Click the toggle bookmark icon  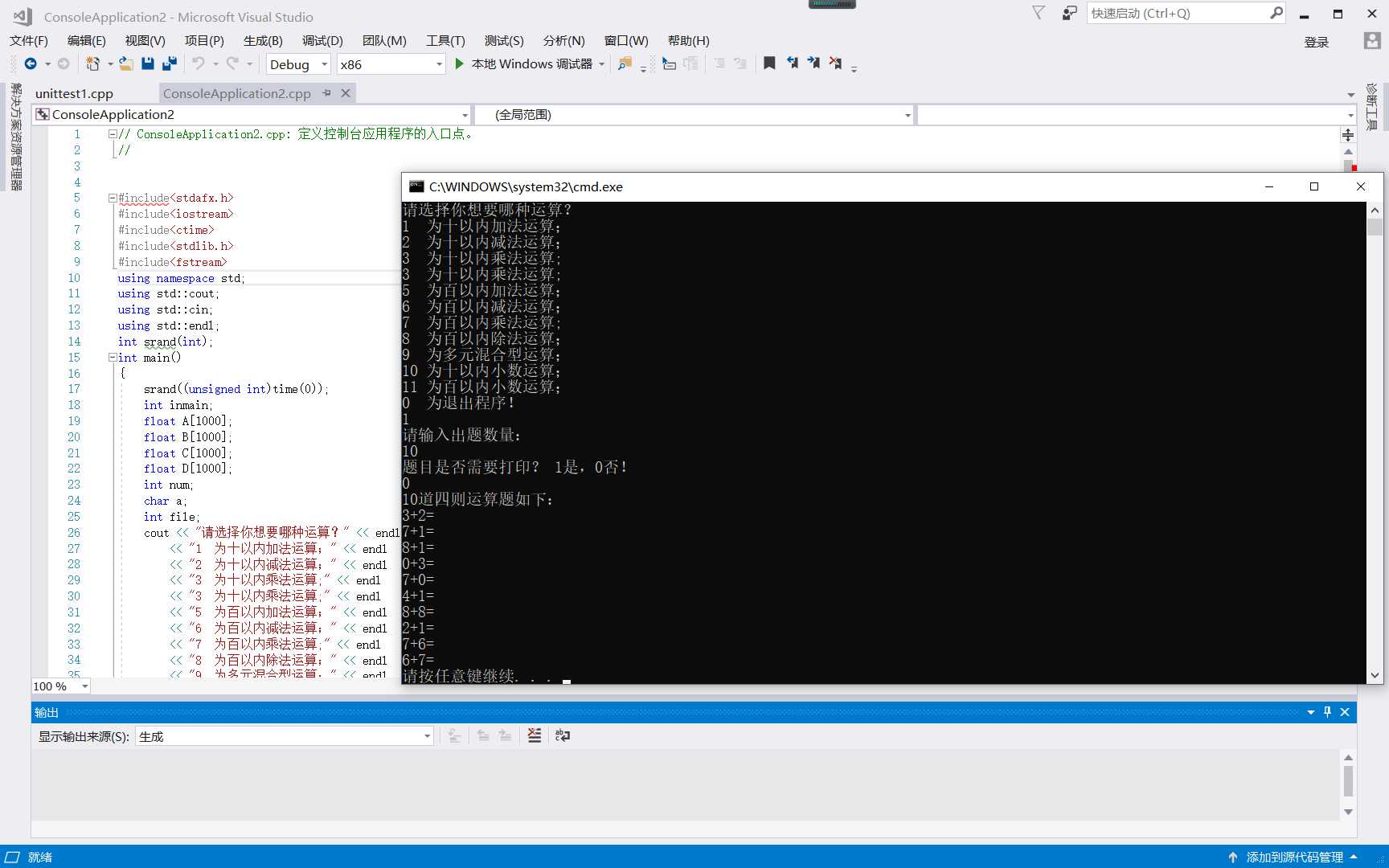coord(769,63)
